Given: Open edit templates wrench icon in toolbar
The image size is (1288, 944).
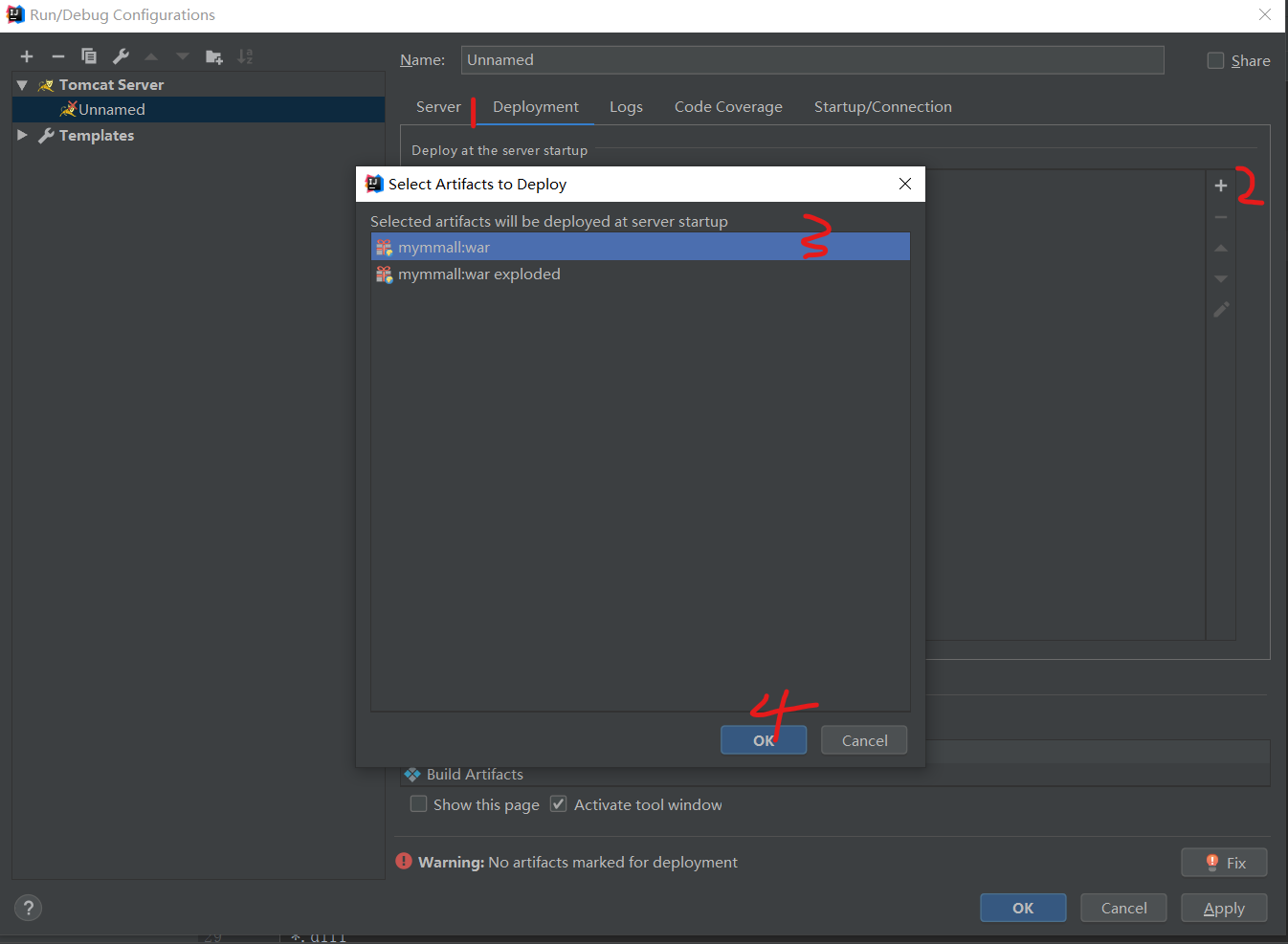Looking at the screenshot, I should [x=121, y=56].
